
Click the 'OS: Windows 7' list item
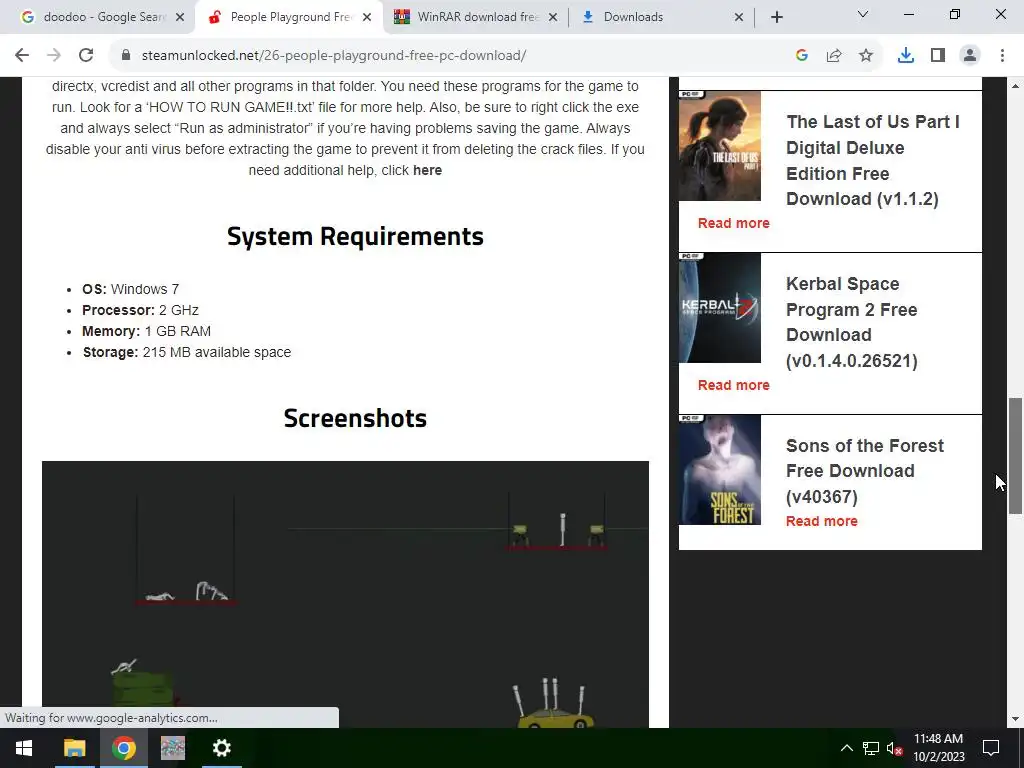click(x=130, y=289)
